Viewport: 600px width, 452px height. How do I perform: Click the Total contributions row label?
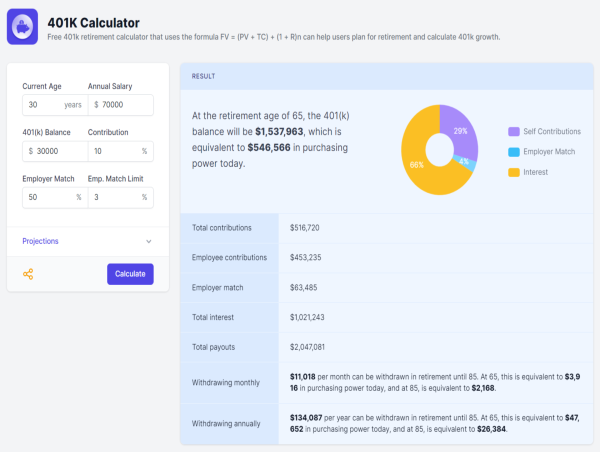coord(222,228)
